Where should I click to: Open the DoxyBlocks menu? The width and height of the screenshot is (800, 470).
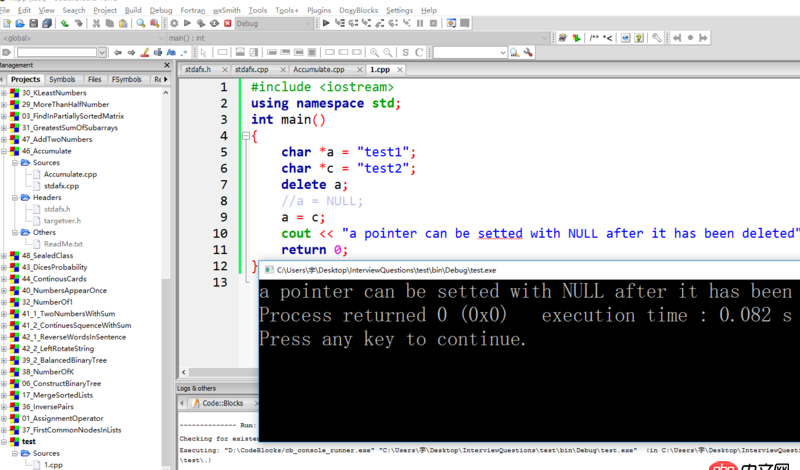coord(358,10)
